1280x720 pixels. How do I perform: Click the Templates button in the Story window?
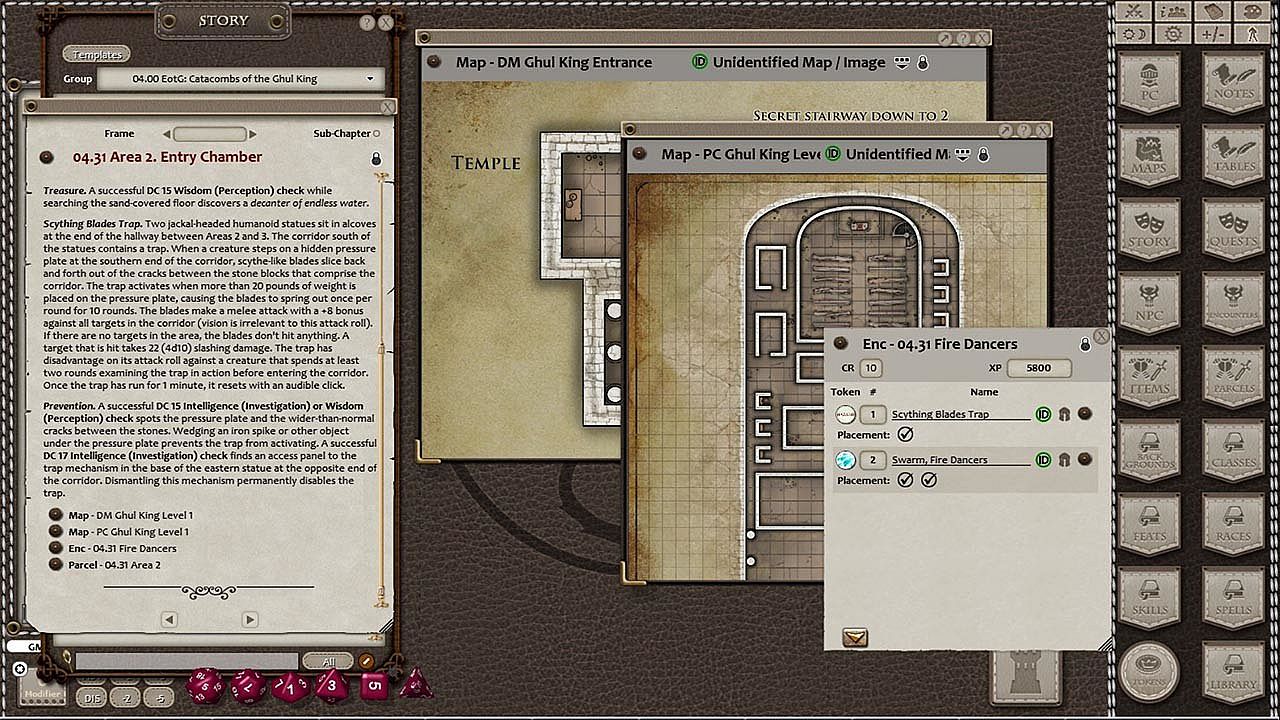pyautogui.click(x=97, y=55)
